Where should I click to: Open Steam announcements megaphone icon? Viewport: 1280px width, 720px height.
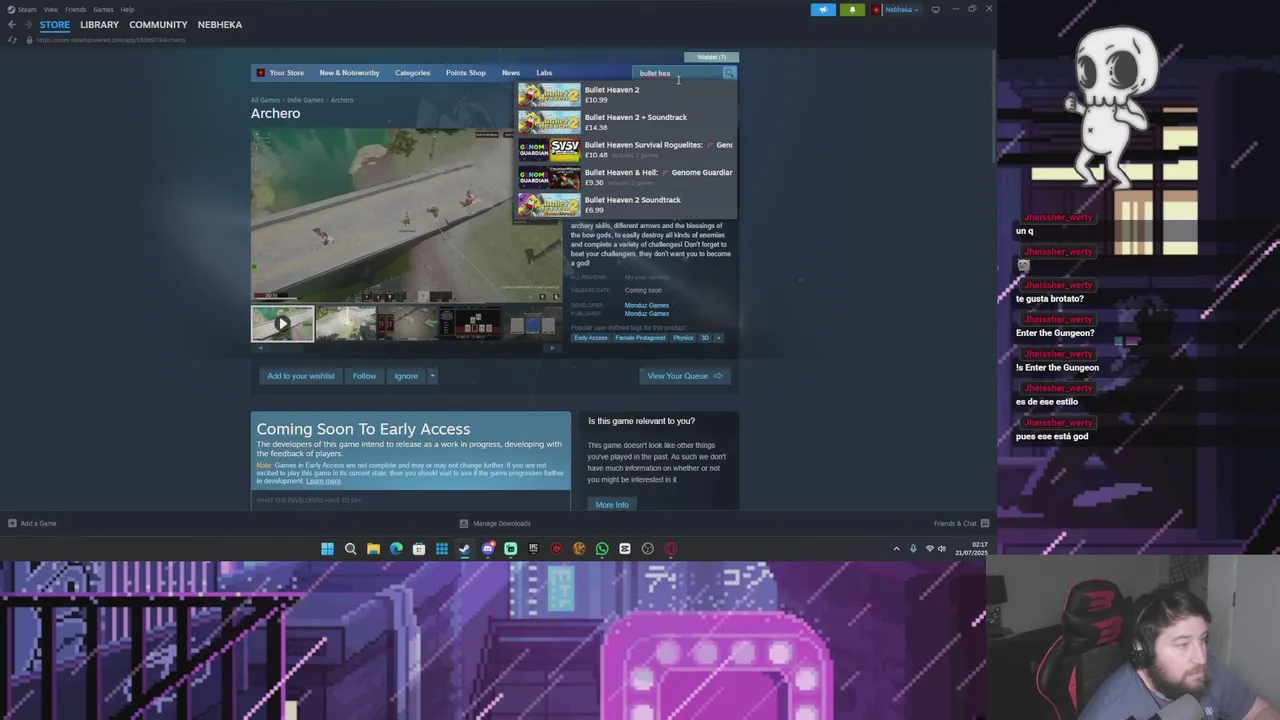[823, 10]
